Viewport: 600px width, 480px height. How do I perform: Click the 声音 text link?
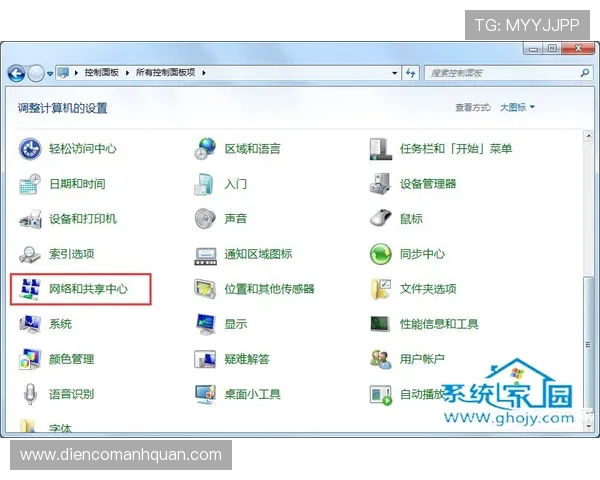(235, 219)
